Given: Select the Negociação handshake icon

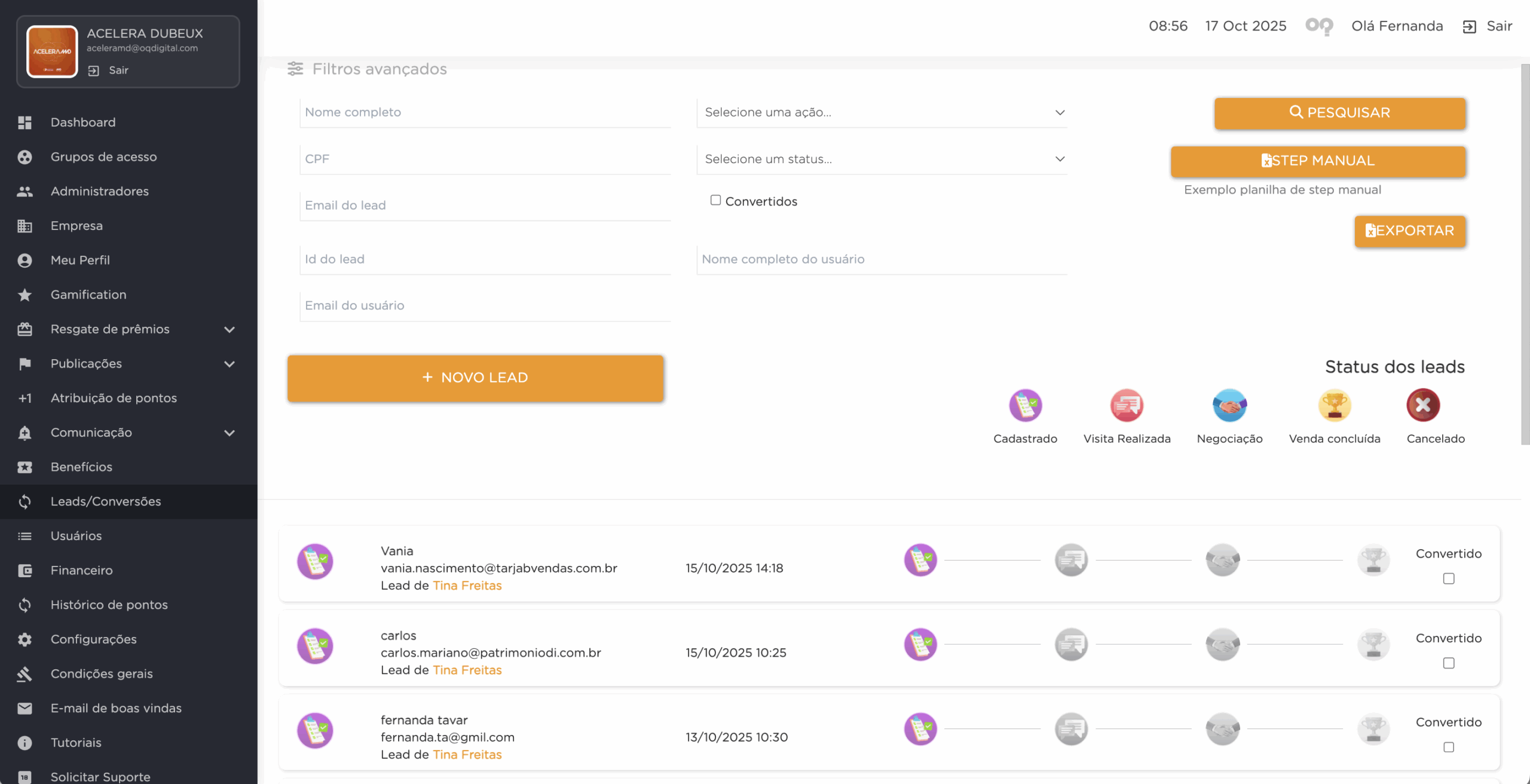Looking at the screenshot, I should coord(1229,405).
